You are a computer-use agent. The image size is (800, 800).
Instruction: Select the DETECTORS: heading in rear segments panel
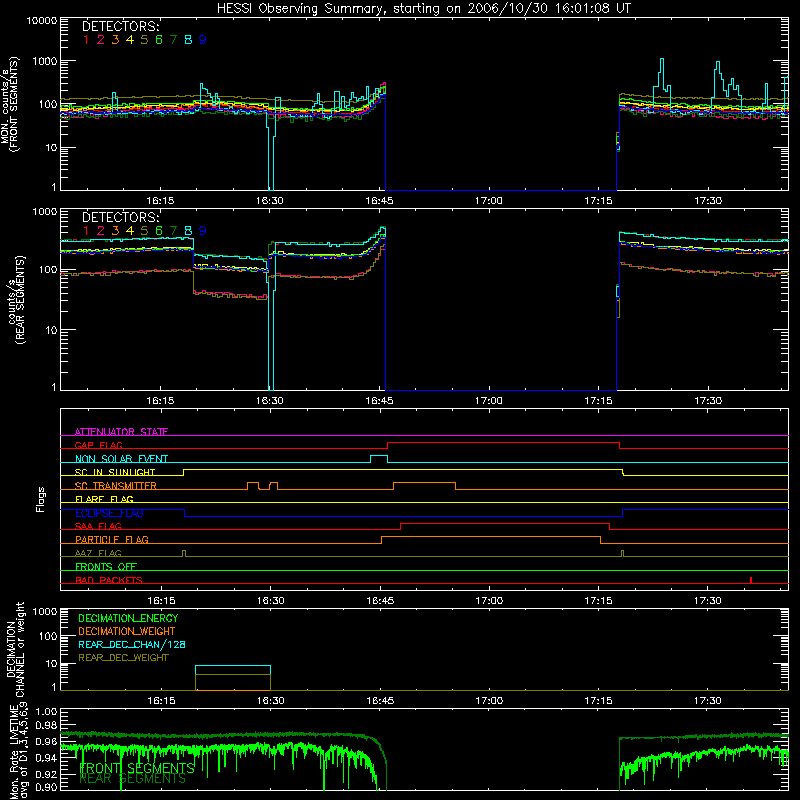[x=120, y=217]
